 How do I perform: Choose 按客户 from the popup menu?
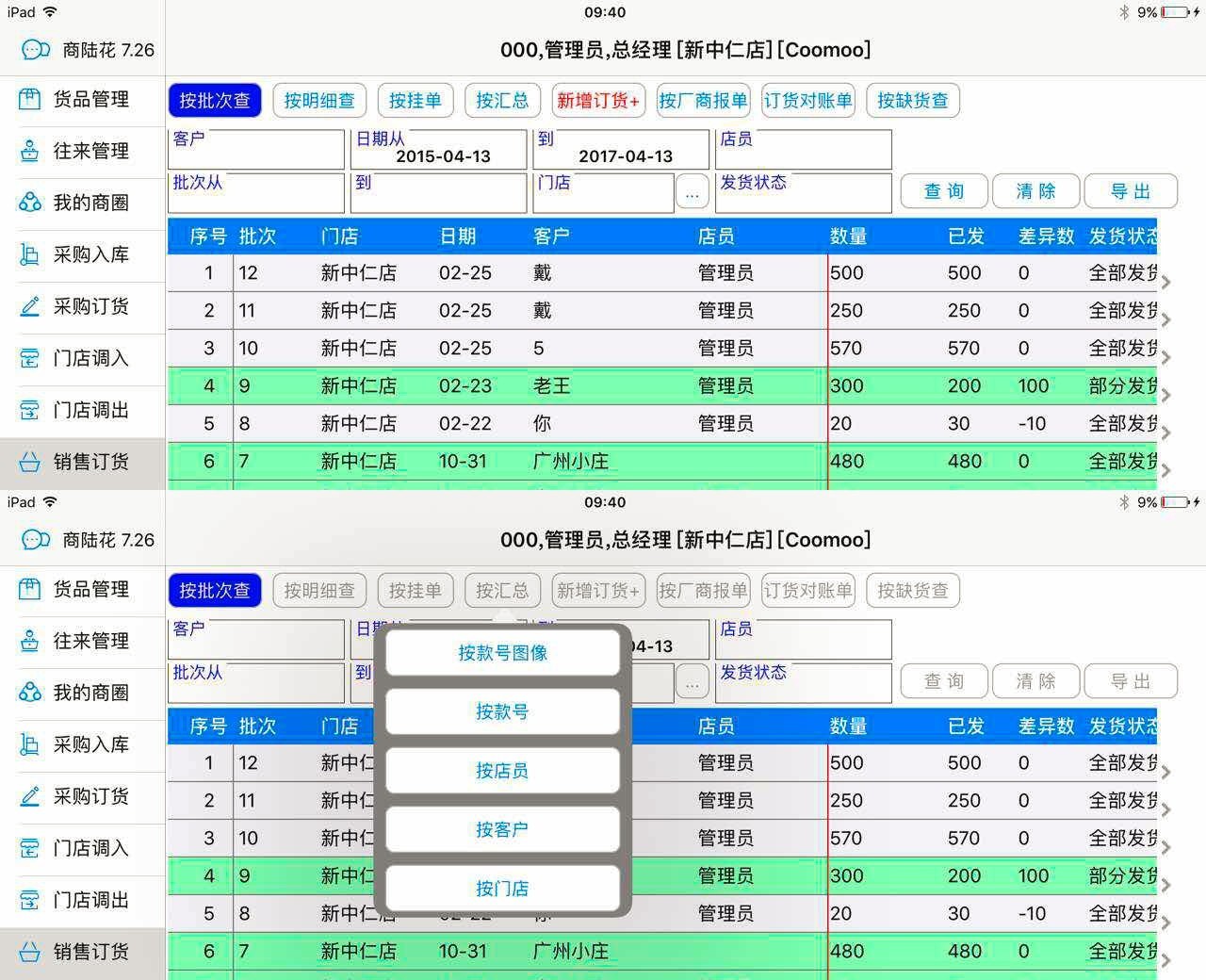pos(503,829)
